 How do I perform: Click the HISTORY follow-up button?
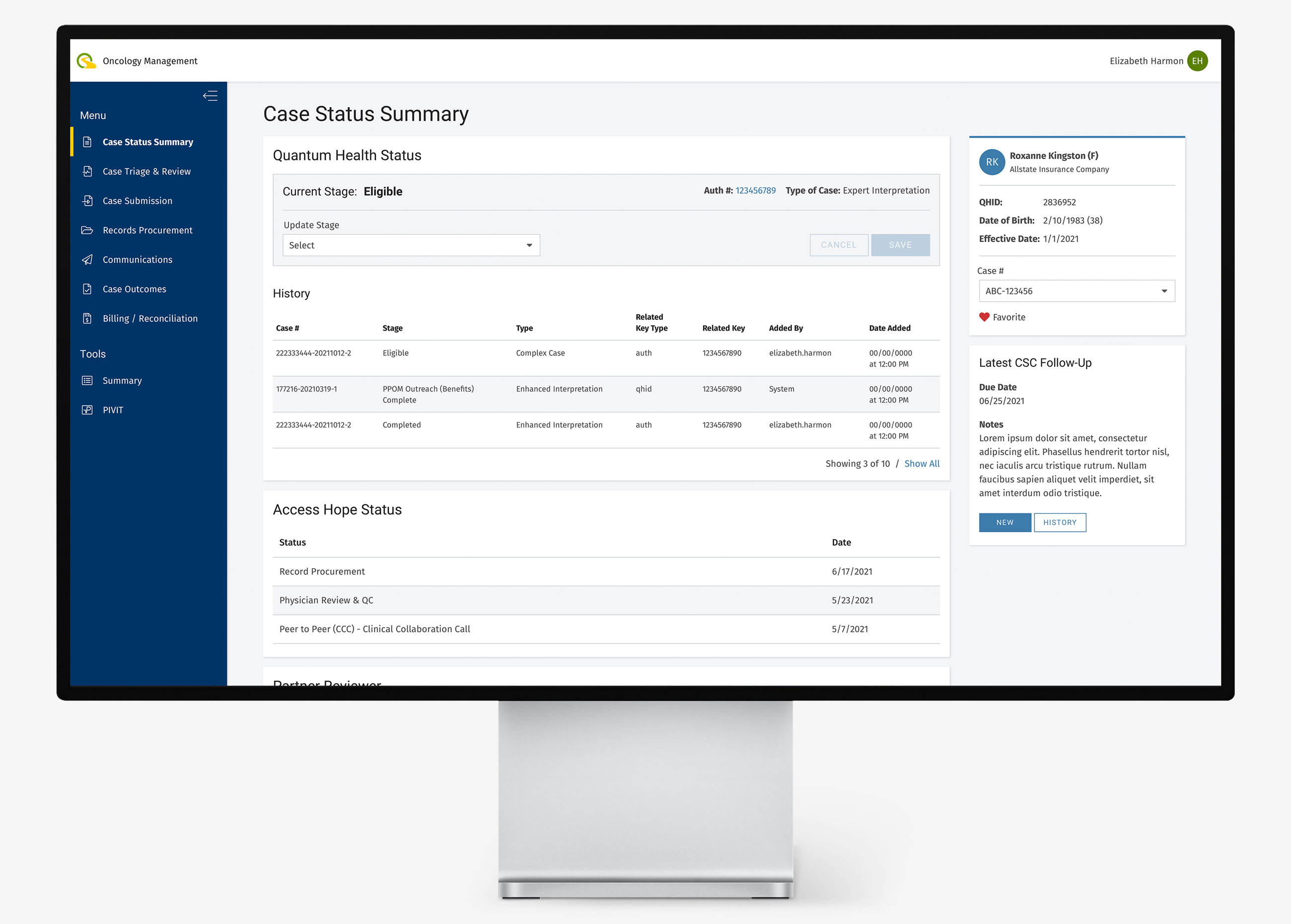[1060, 522]
